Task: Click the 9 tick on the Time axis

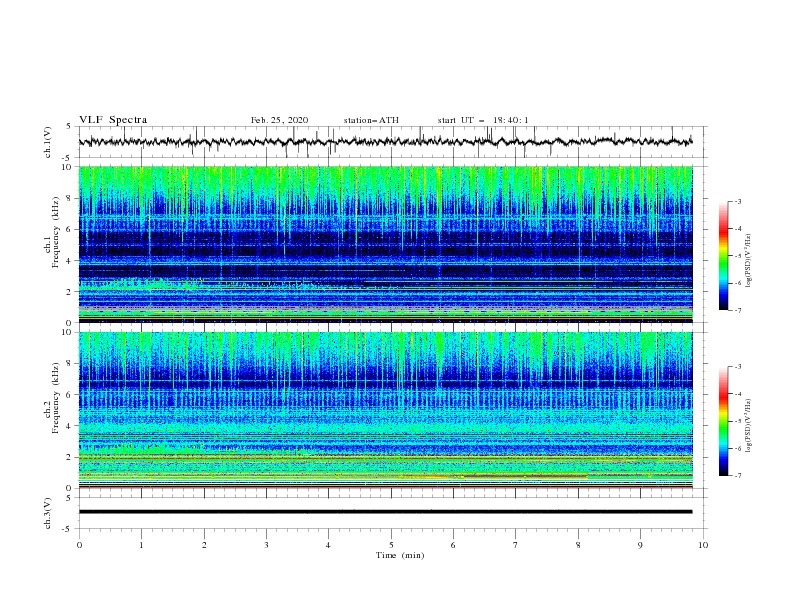Action: tap(640, 545)
